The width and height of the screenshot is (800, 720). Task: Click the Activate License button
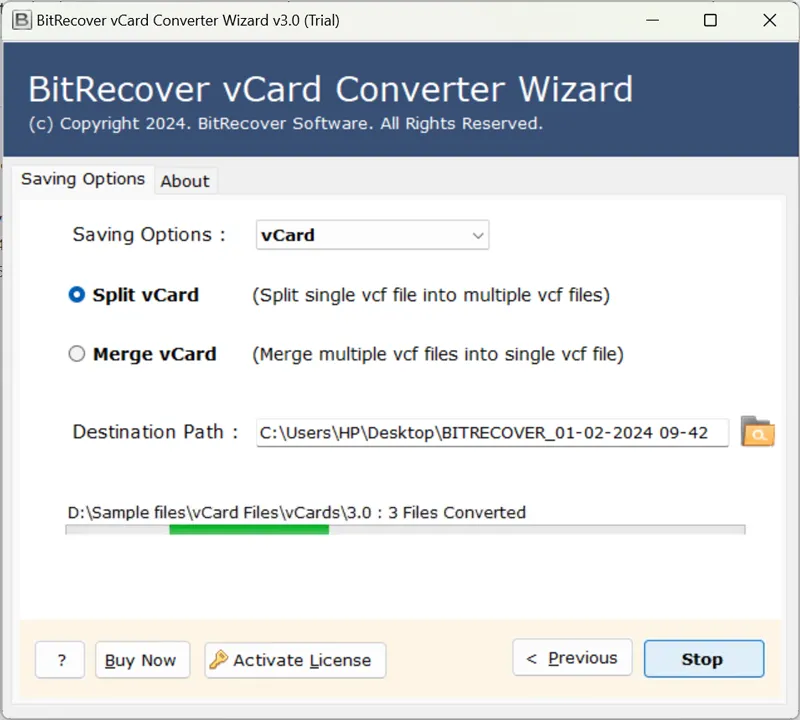tap(295, 660)
